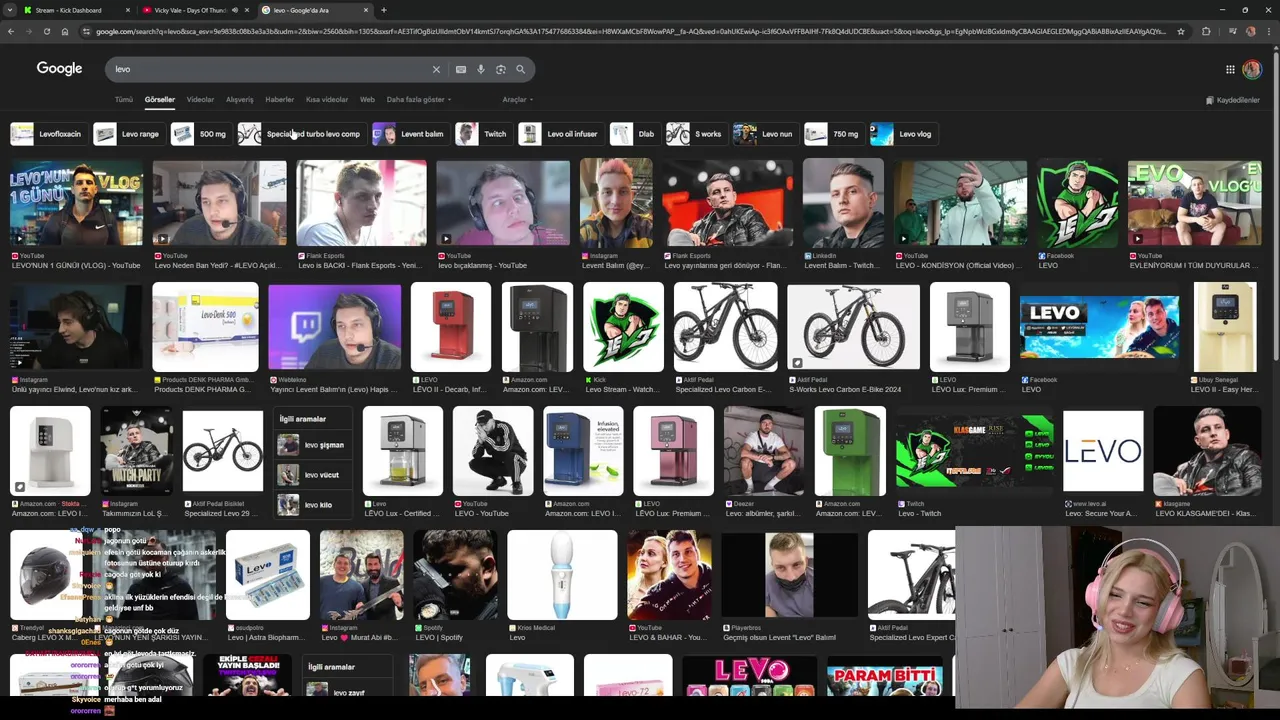
Task: Search by image with the Lens icon
Action: pos(501,69)
